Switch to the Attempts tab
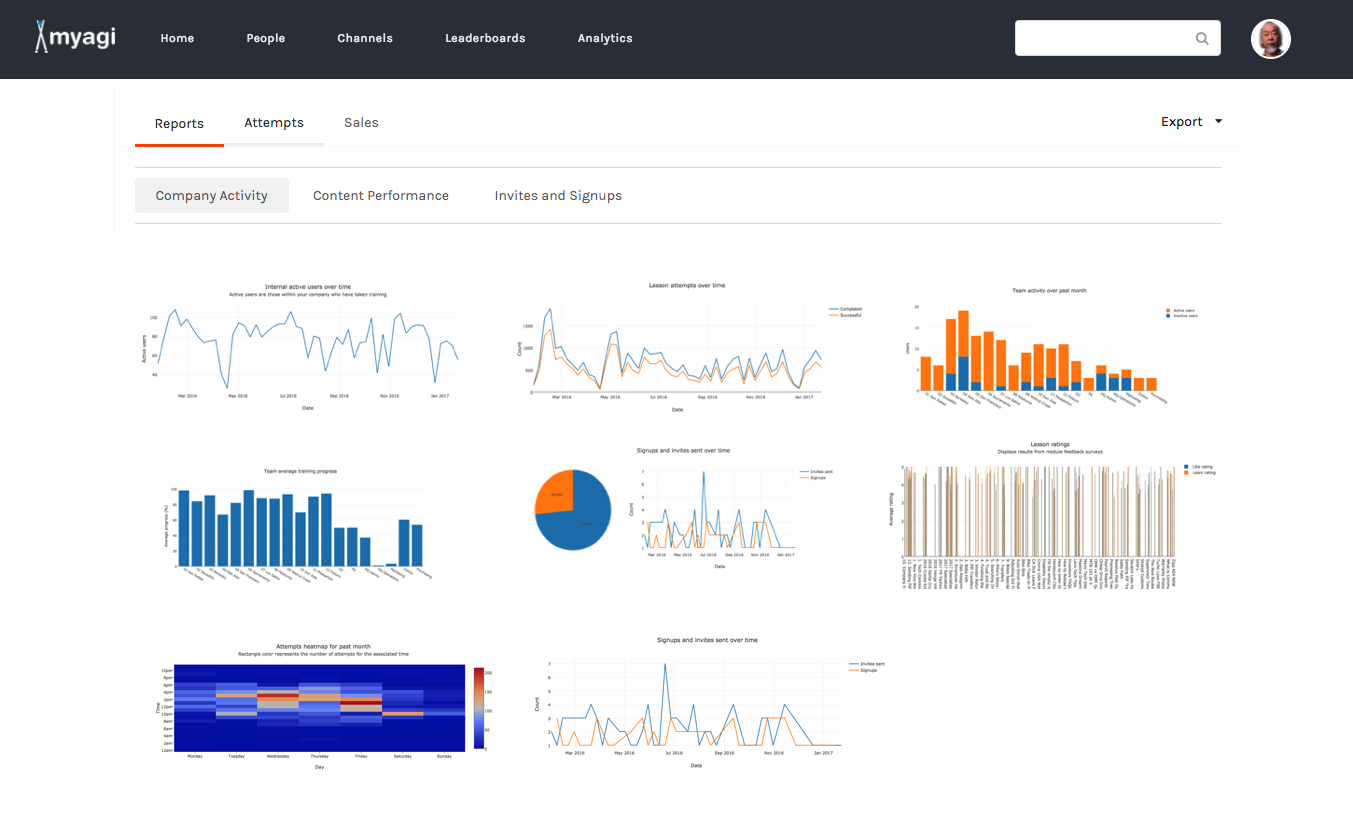1353x840 pixels. click(274, 123)
